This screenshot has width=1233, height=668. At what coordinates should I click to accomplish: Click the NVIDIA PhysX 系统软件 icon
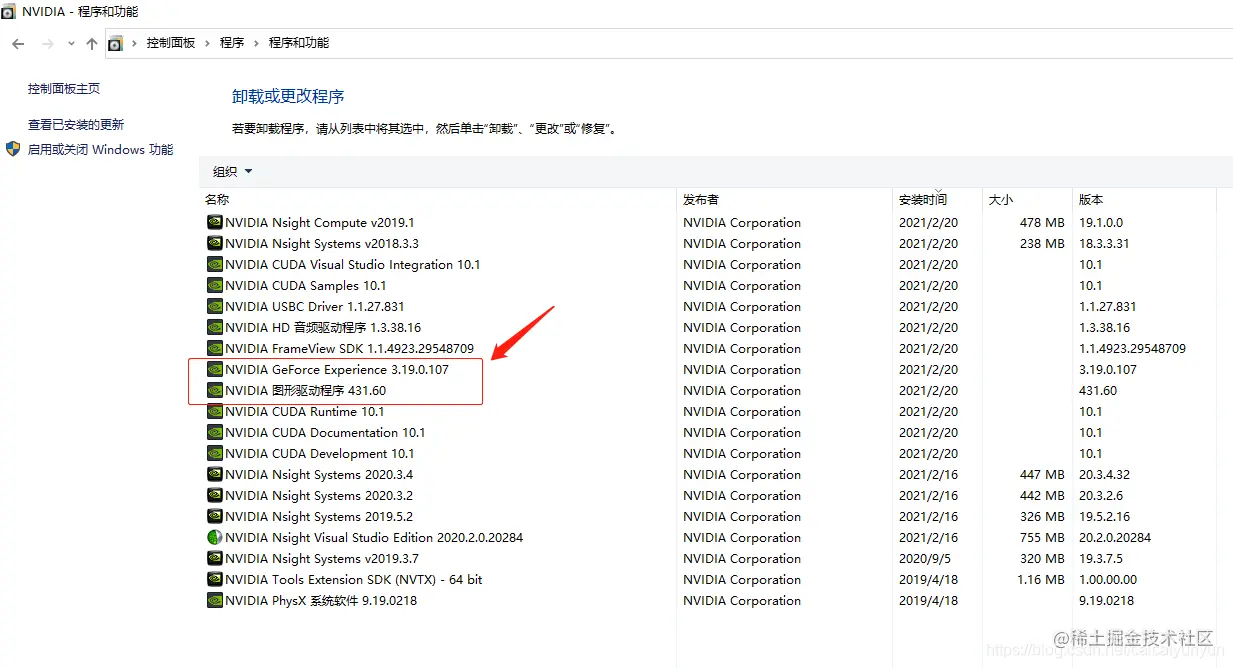click(x=214, y=601)
